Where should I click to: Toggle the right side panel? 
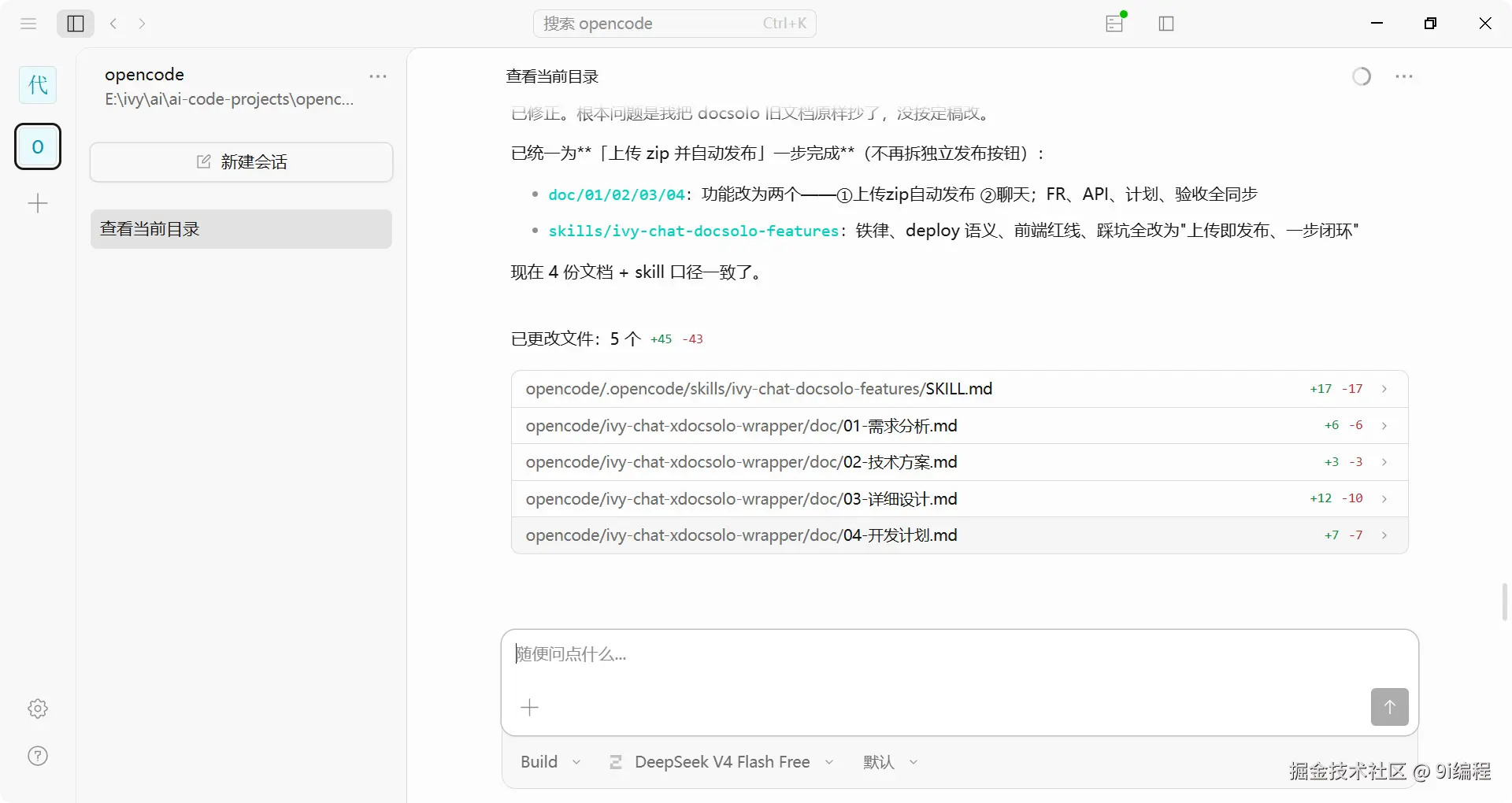[1166, 24]
